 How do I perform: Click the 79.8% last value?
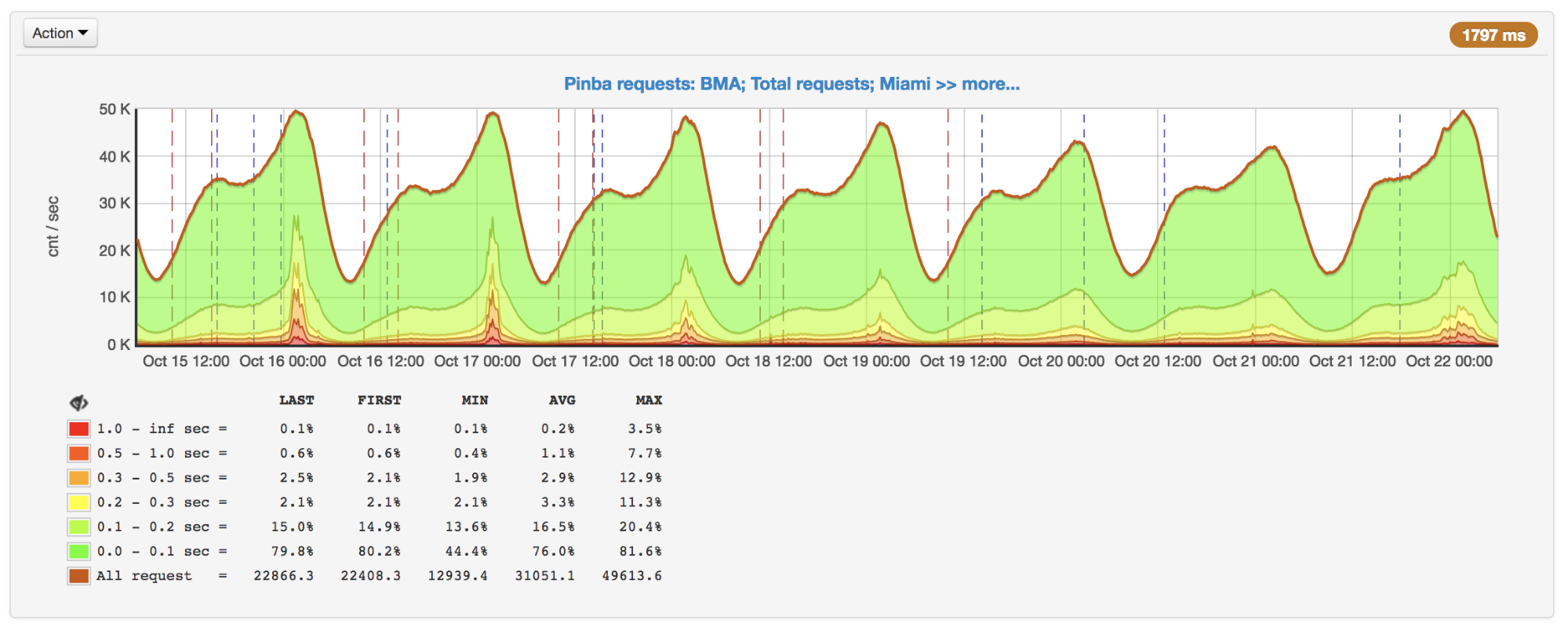[x=293, y=551]
